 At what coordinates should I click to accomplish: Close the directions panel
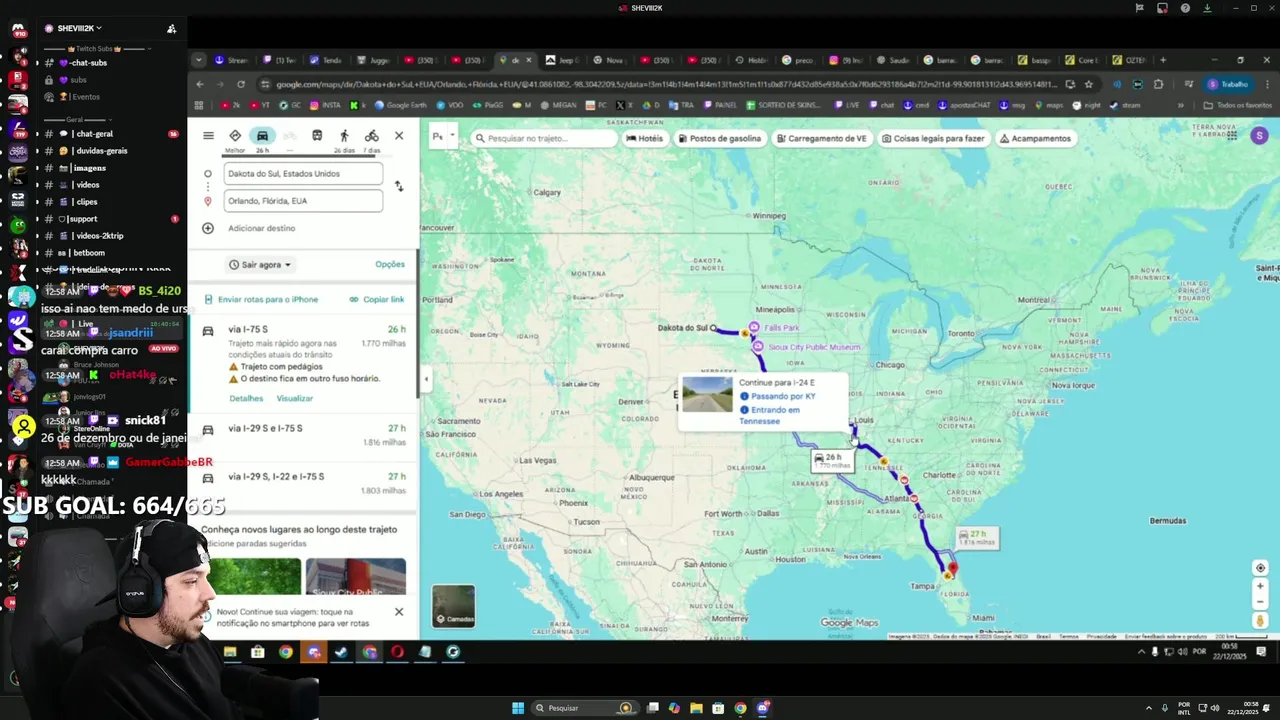coord(399,136)
